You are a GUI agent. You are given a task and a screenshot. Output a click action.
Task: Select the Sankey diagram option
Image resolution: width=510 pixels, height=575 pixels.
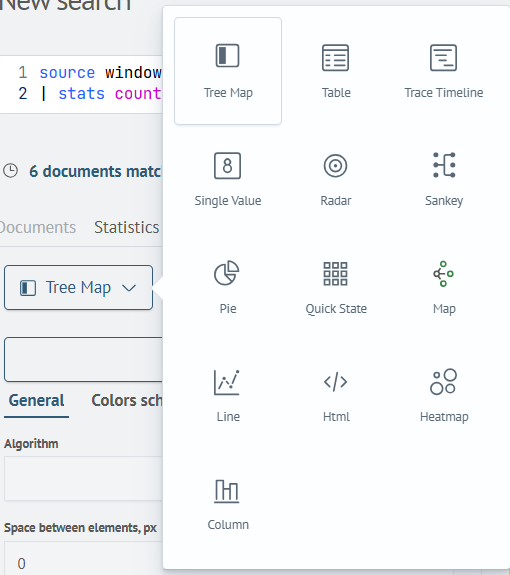[x=444, y=179]
